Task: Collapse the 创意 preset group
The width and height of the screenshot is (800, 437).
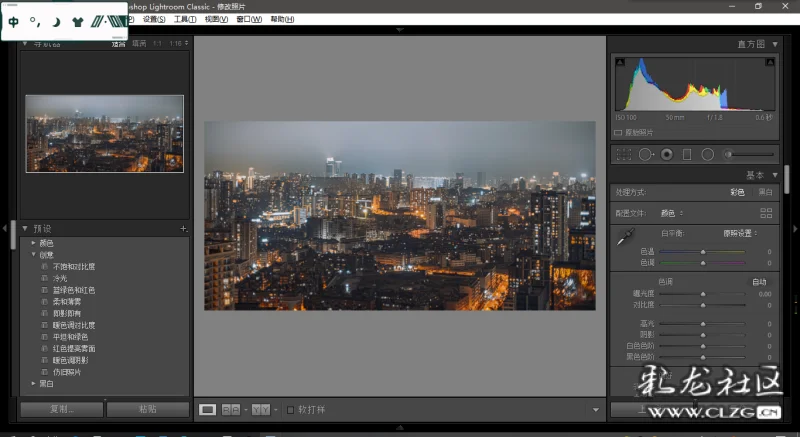Action: click(33, 255)
